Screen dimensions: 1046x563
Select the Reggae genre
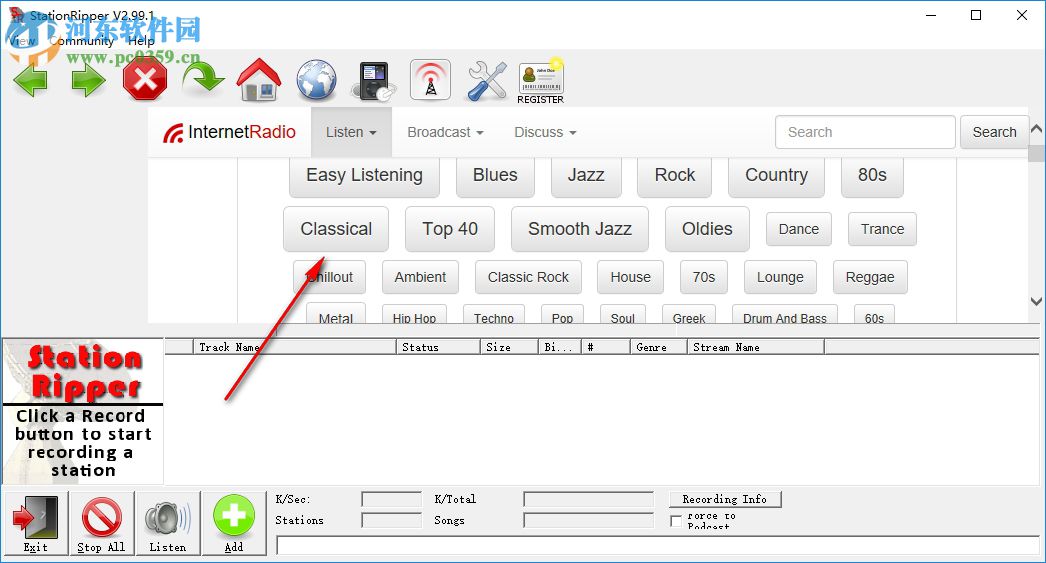[870, 277]
